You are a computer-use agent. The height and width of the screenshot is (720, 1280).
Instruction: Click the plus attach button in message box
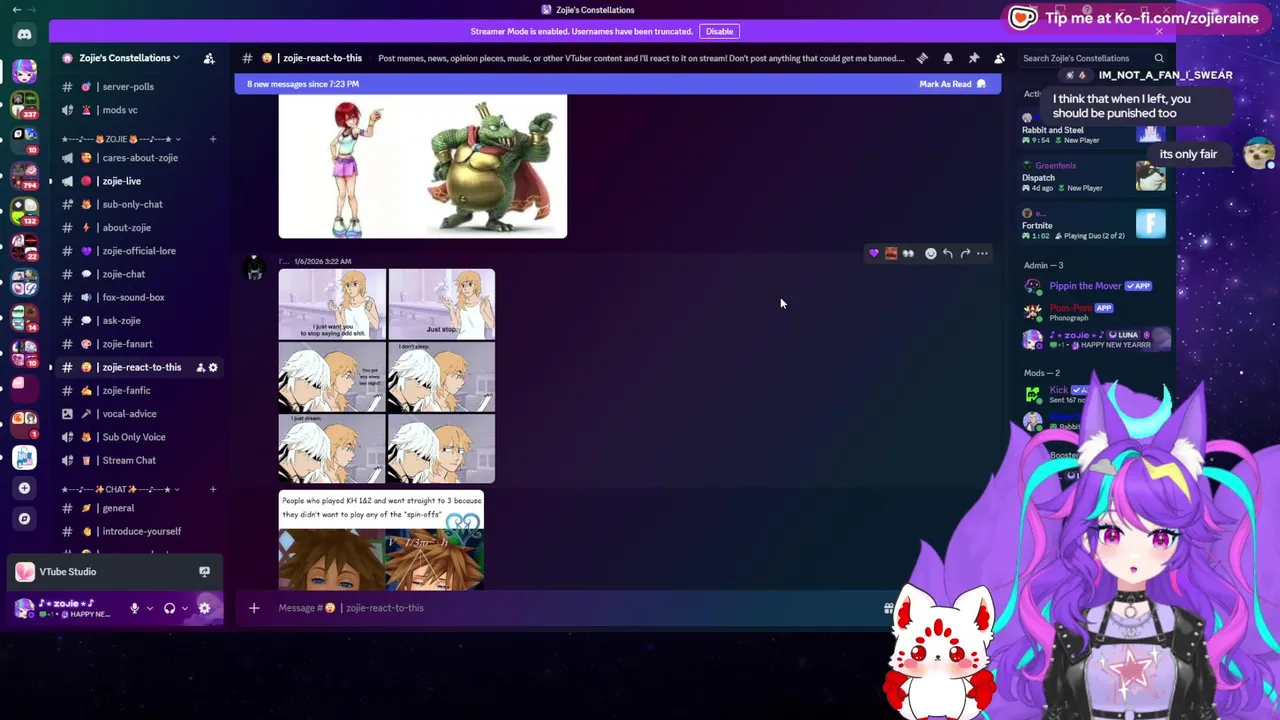click(x=254, y=608)
